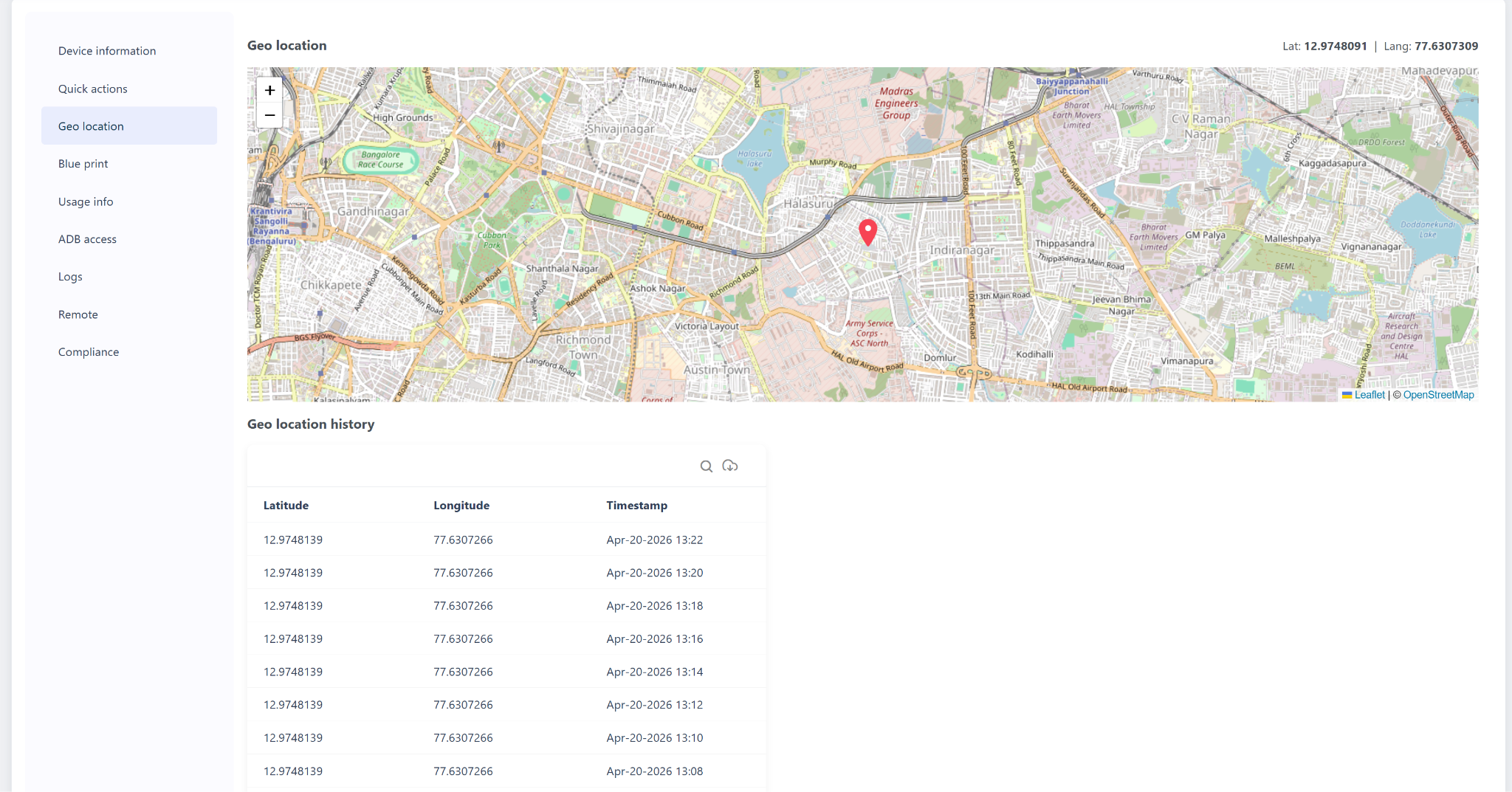Download geo location history data
Screen dimensions: 1512x792
pos(730,466)
